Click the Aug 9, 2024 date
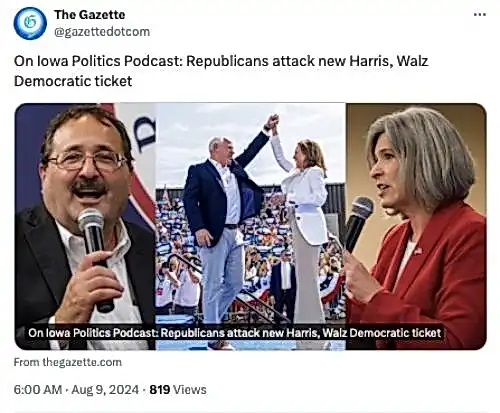The height and width of the screenshot is (413, 500). pyautogui.click(x=105, y=390)
